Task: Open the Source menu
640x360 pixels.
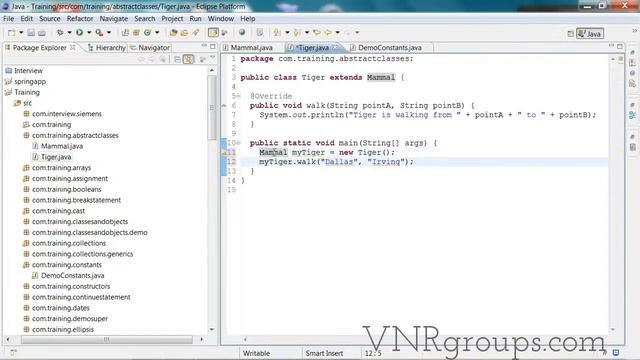Action: [x=50, y=19]
